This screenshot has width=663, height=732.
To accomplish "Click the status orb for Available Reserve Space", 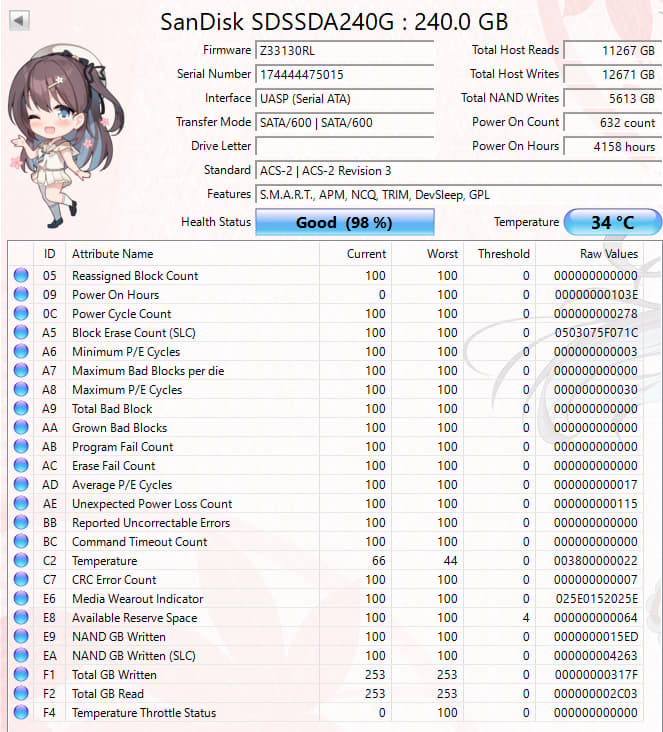I will (21, 618).
